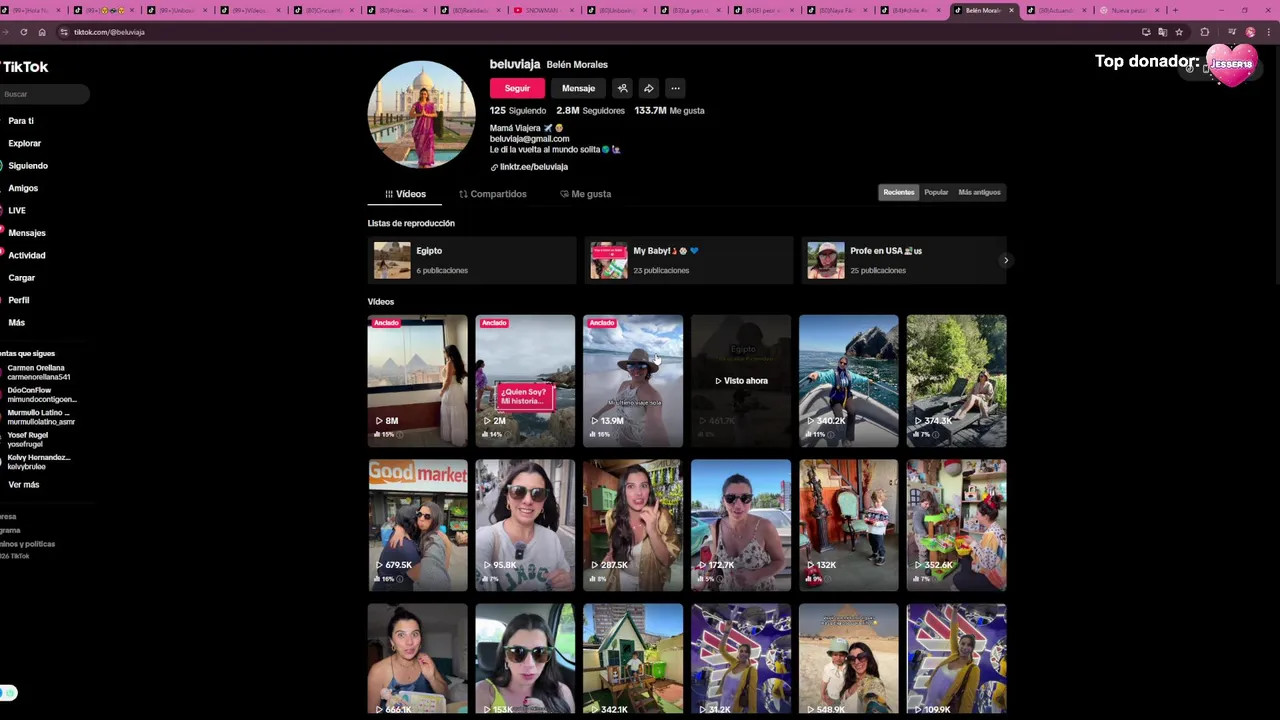Open the Profe en USA playlist
The height and width of the screenshot is (720, 1280).
(x=903, y=260)
